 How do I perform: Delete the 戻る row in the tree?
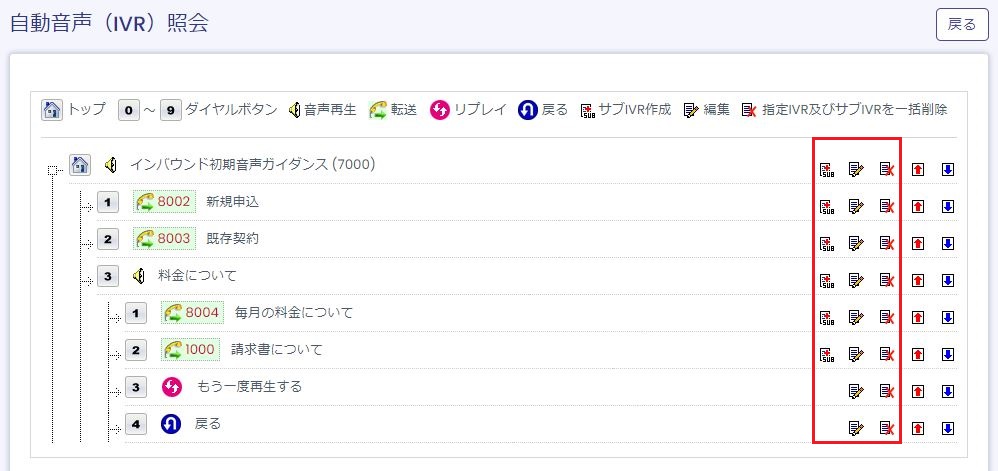(x=886, y=428)
